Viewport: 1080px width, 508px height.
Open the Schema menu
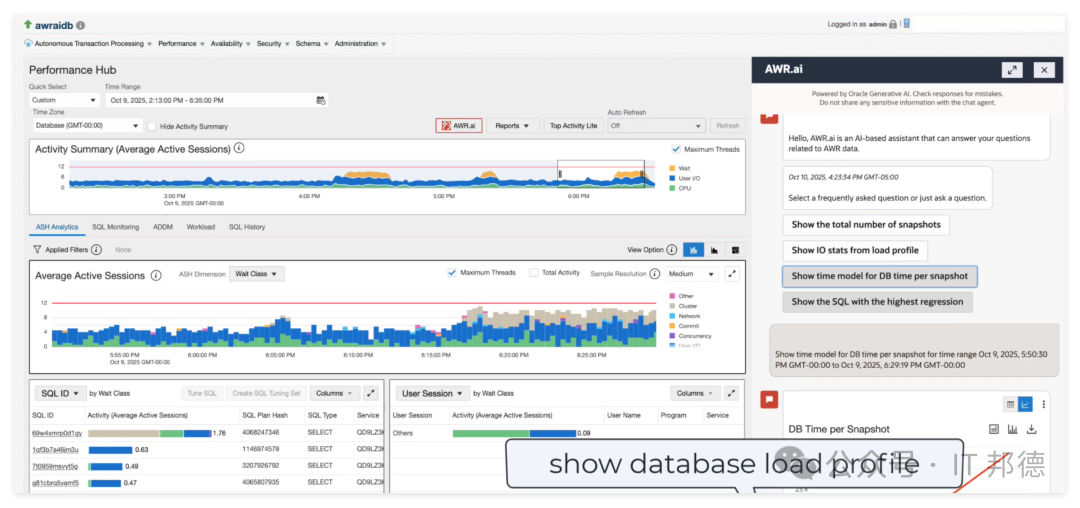[x=312, y=43]
